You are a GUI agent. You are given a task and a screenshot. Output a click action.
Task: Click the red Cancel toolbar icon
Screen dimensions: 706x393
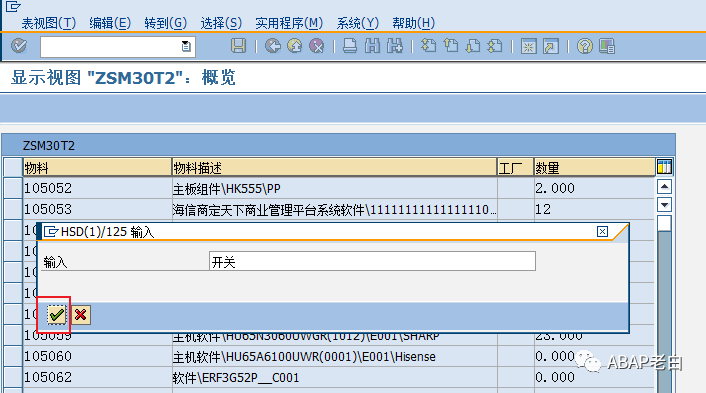(x=317, y=46)
